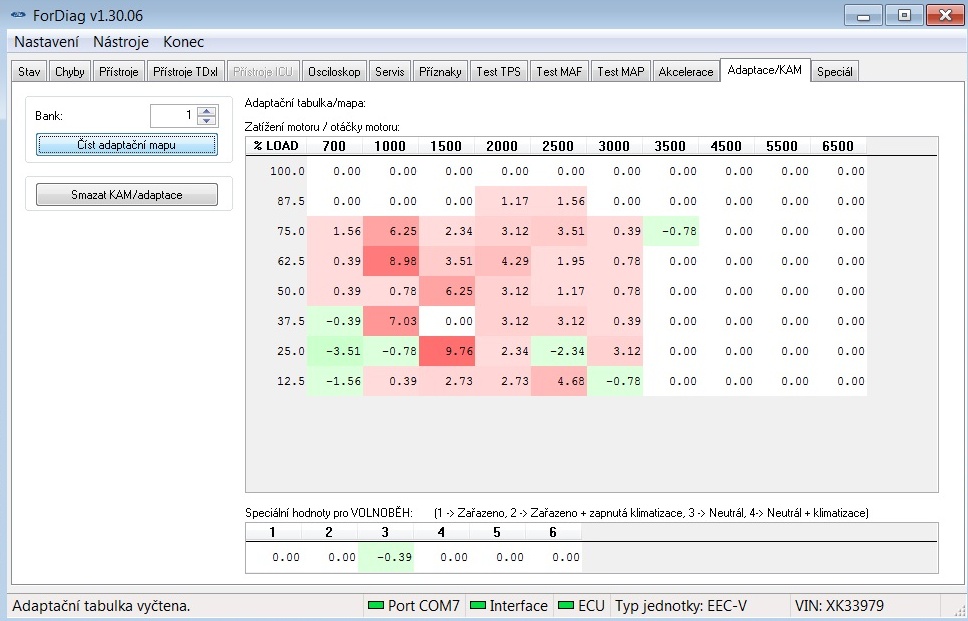This screenshot has height=621, width=968.
Task: Open the Nástroje menu
Action: point(121,42)
